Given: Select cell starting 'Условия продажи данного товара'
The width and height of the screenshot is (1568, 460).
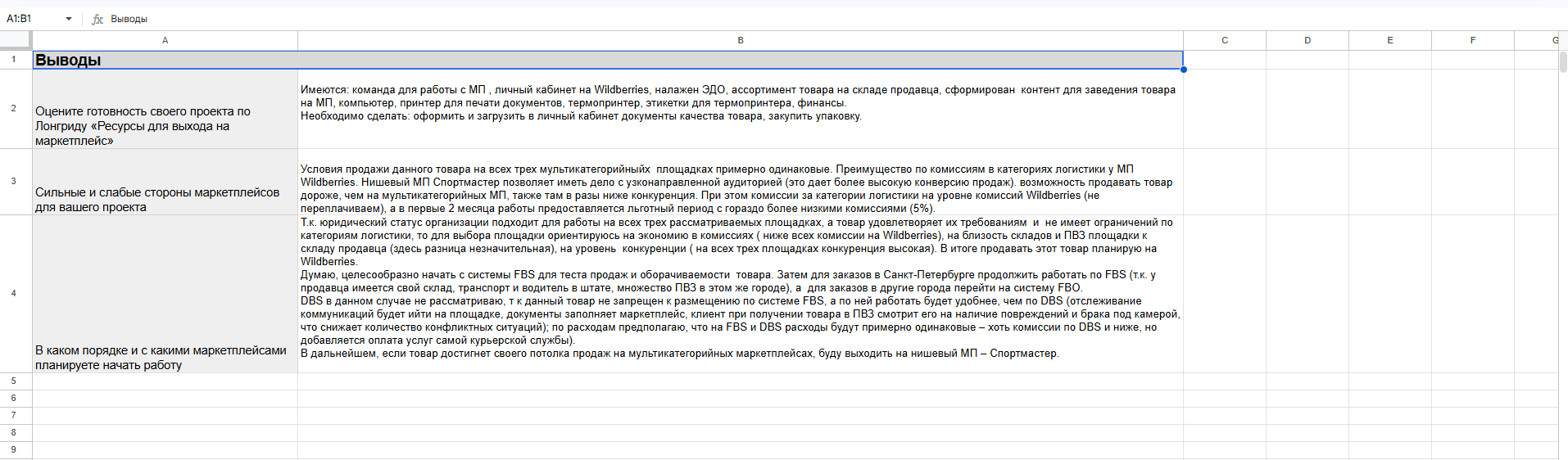Looking at the screenshot, I should click(741, 182).
